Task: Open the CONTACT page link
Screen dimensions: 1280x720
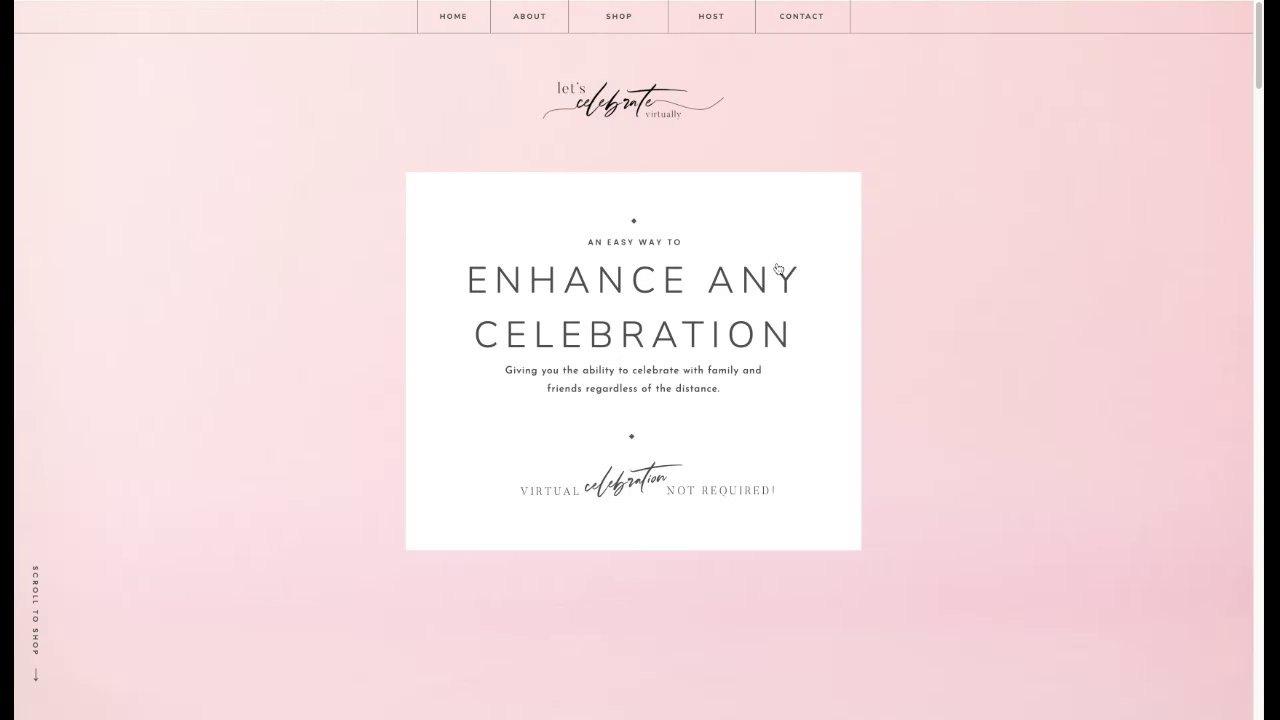Action: 802,16
